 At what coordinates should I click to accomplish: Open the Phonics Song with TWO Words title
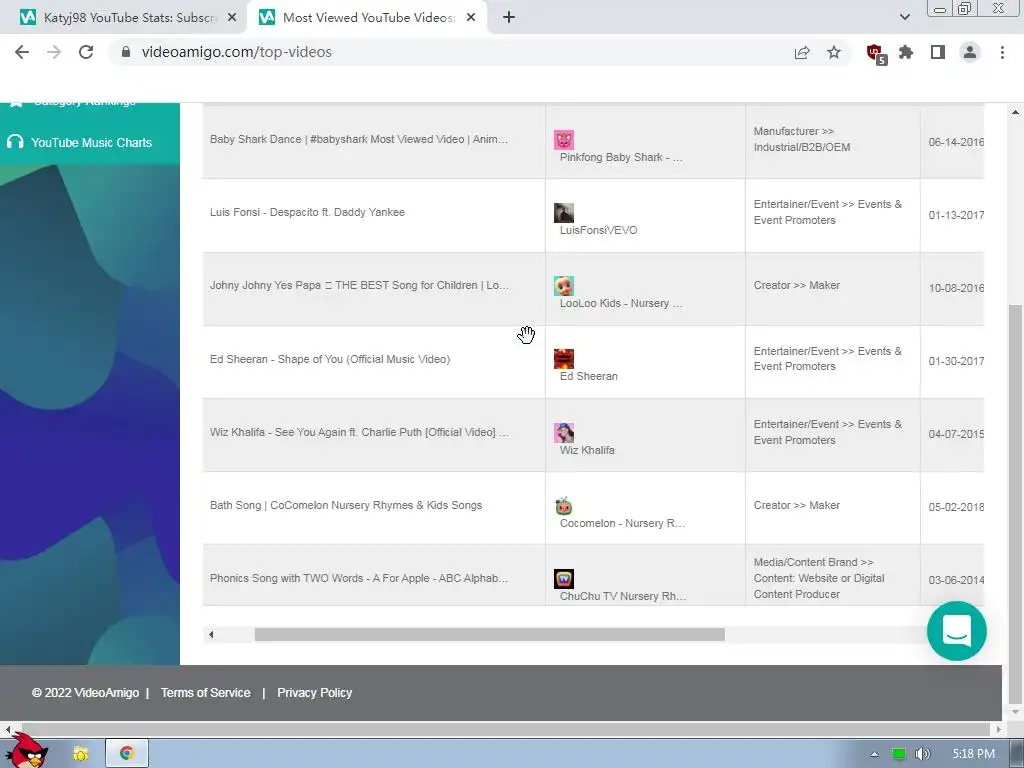tap(359, 579)
